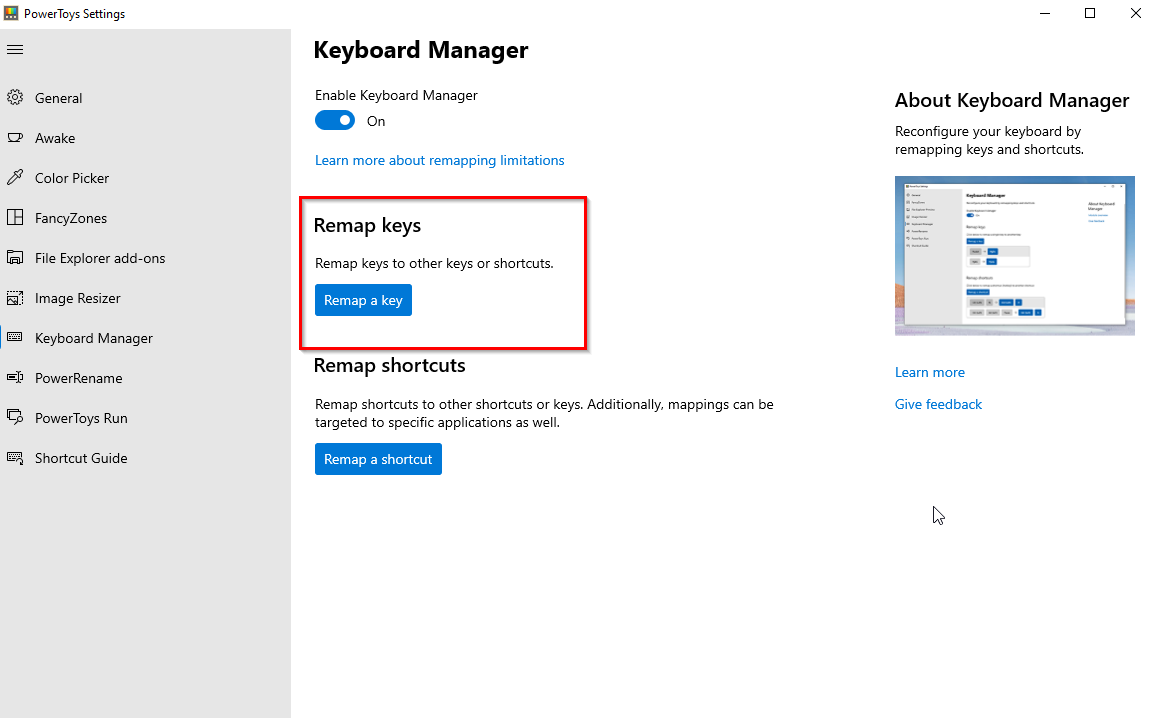This screenshot has width=1156, height=718.
Task: Close the PowerToys Settings window
Action: point(1135,13)
